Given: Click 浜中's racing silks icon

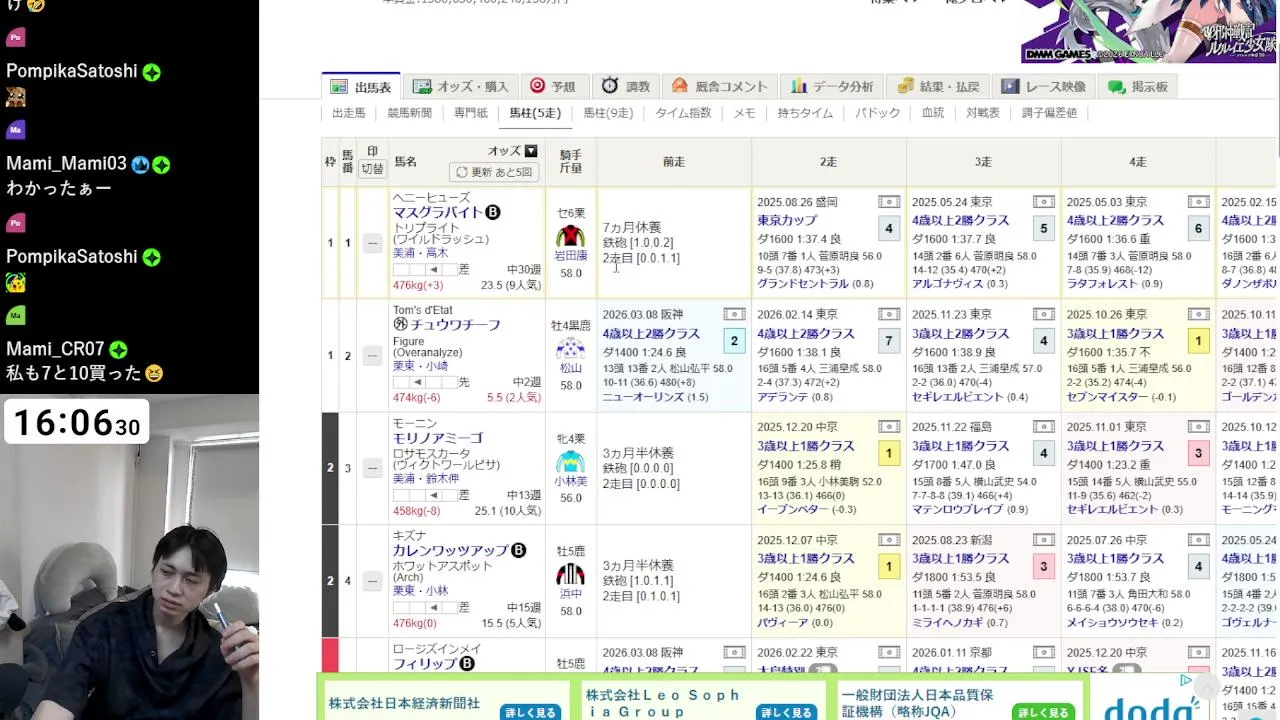Looking at the screenshot, I should [571, 574].
